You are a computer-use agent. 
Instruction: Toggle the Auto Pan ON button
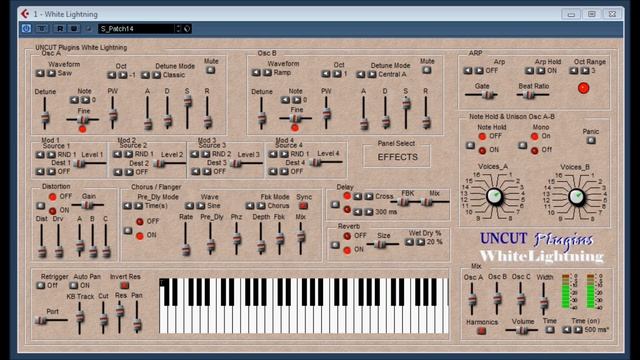click(73, 285)
